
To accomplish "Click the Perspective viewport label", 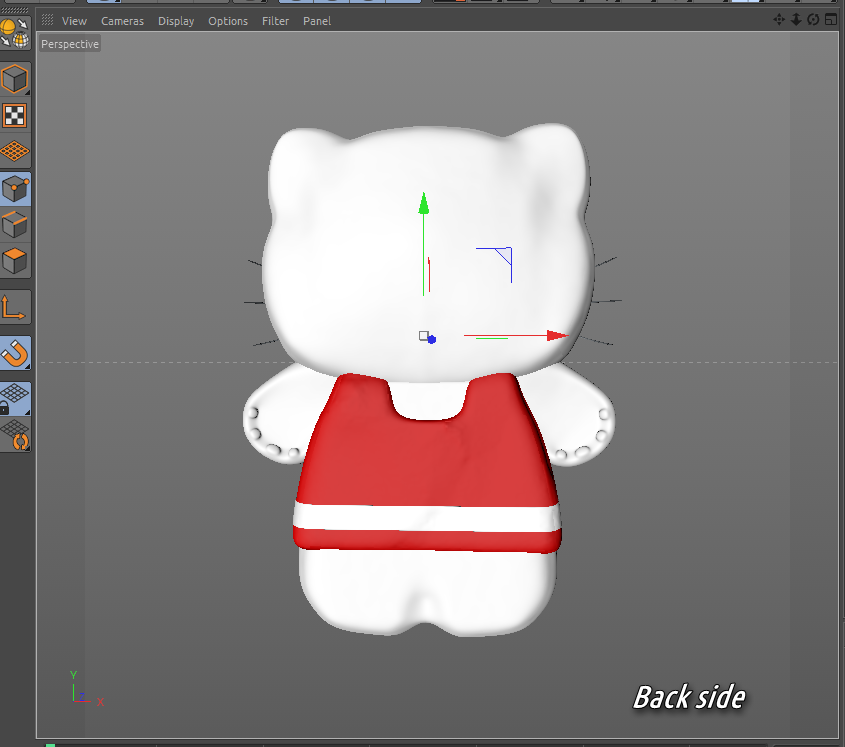I will point(70,44).
